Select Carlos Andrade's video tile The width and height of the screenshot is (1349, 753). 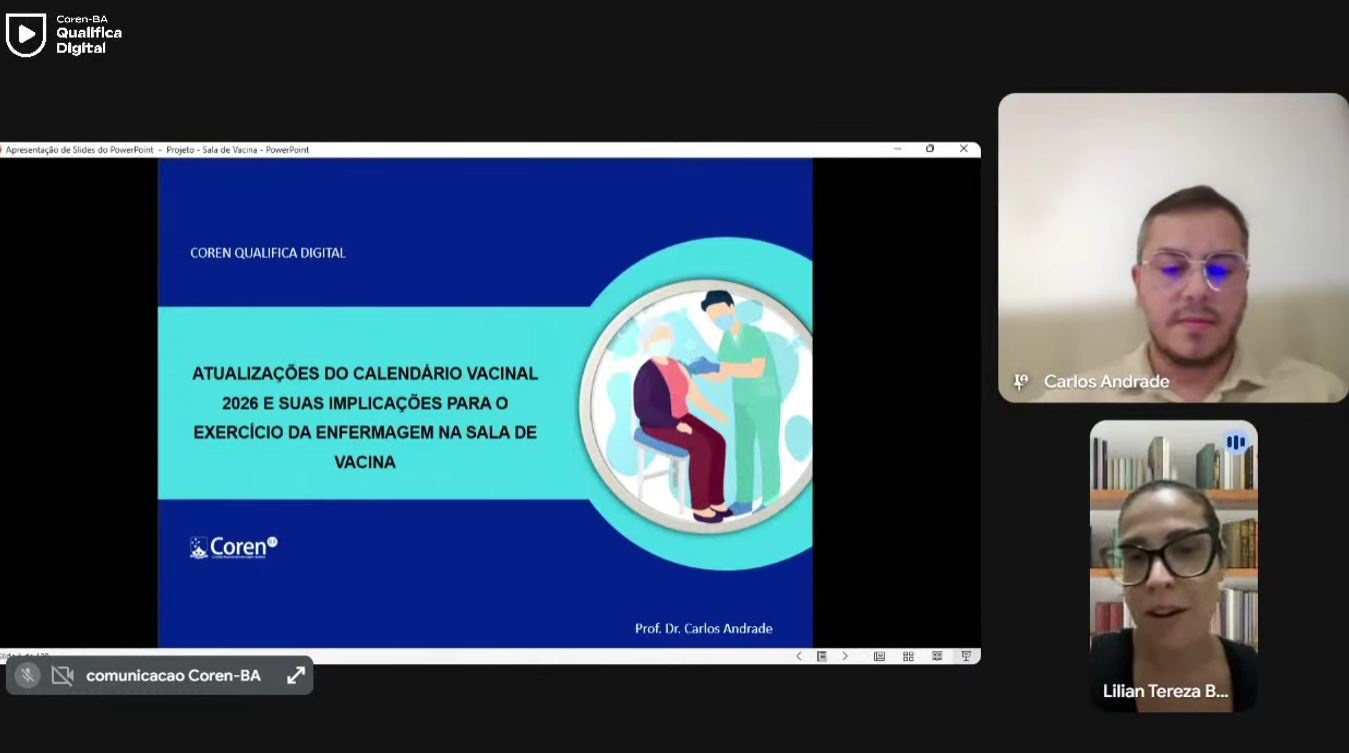pyautogui.click(x=1172, y=247)
